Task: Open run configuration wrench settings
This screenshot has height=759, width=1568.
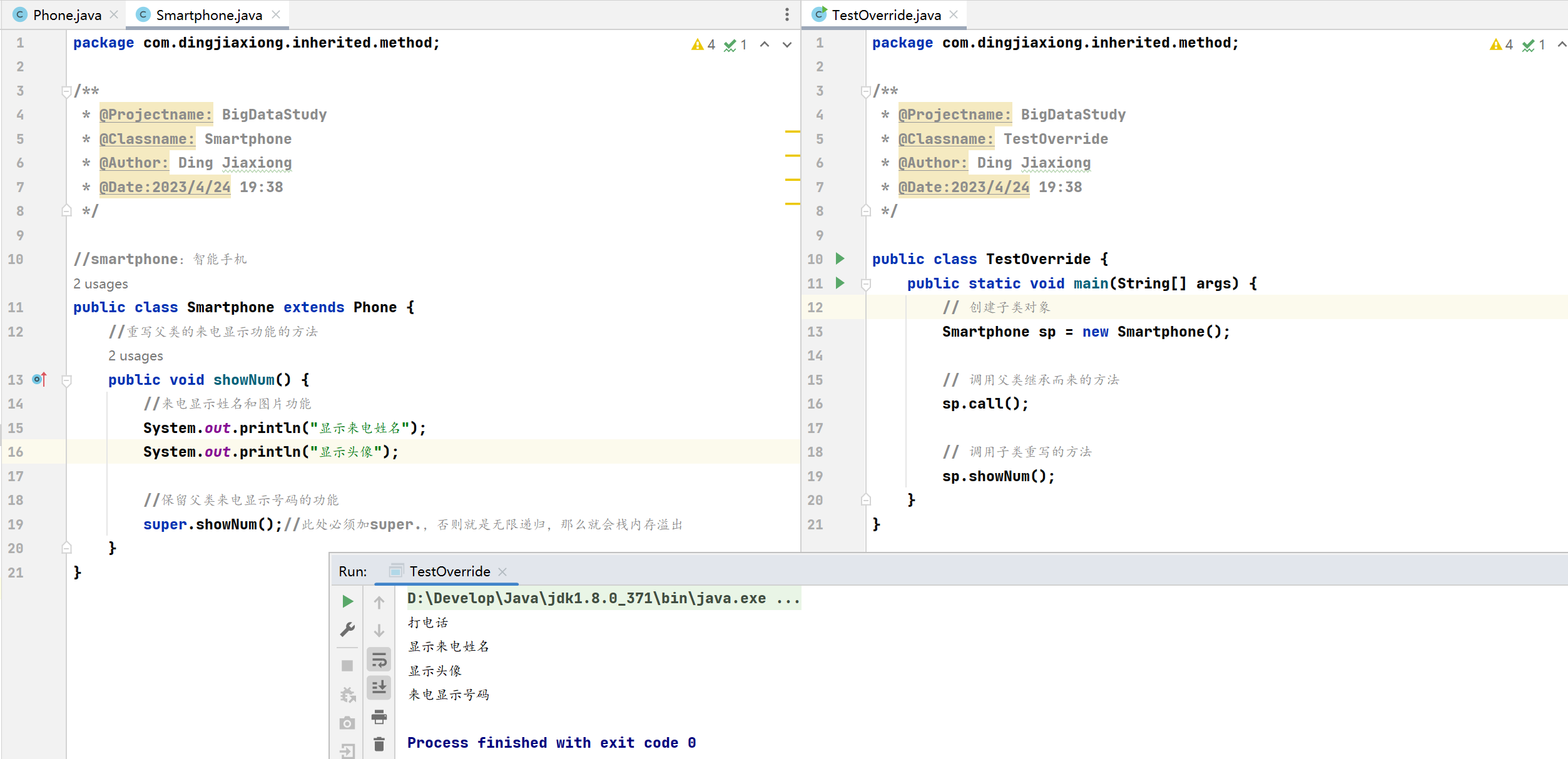Action: click(x=348, y=629)
